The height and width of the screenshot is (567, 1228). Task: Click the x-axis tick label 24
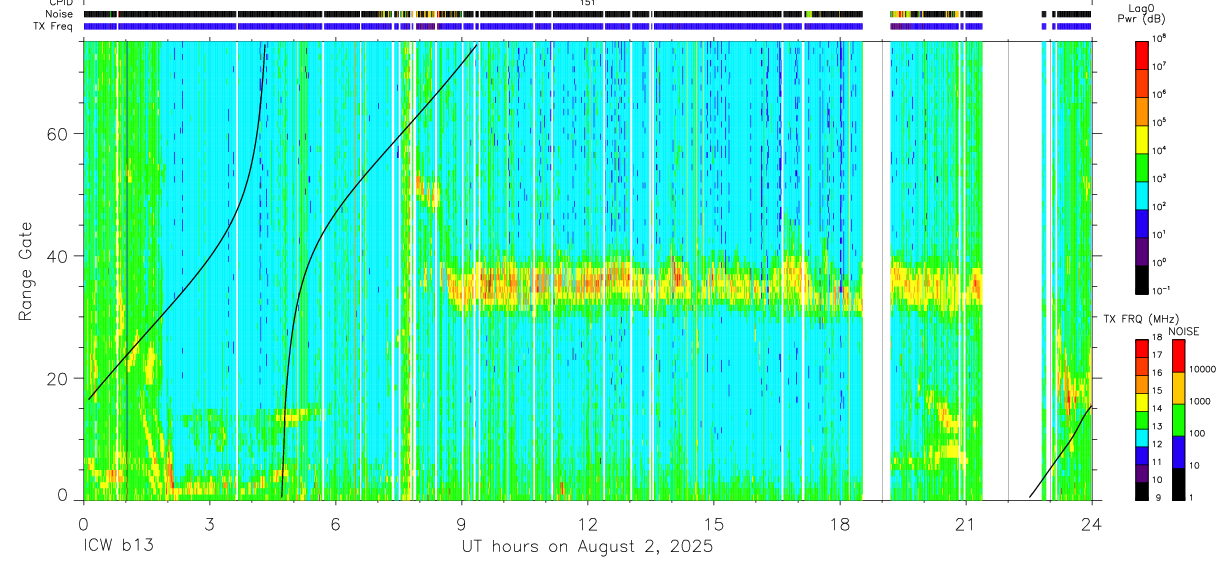tap(1092, 524)
